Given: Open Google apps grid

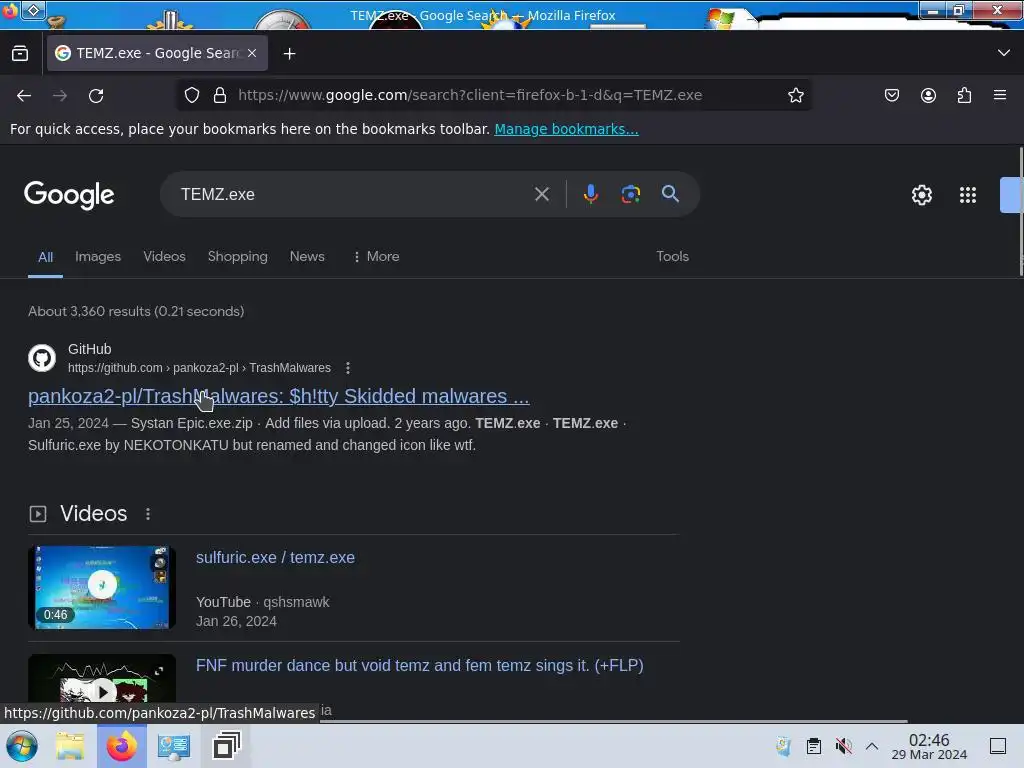Looking at the screenshot, I should click(x=968, y=195).
